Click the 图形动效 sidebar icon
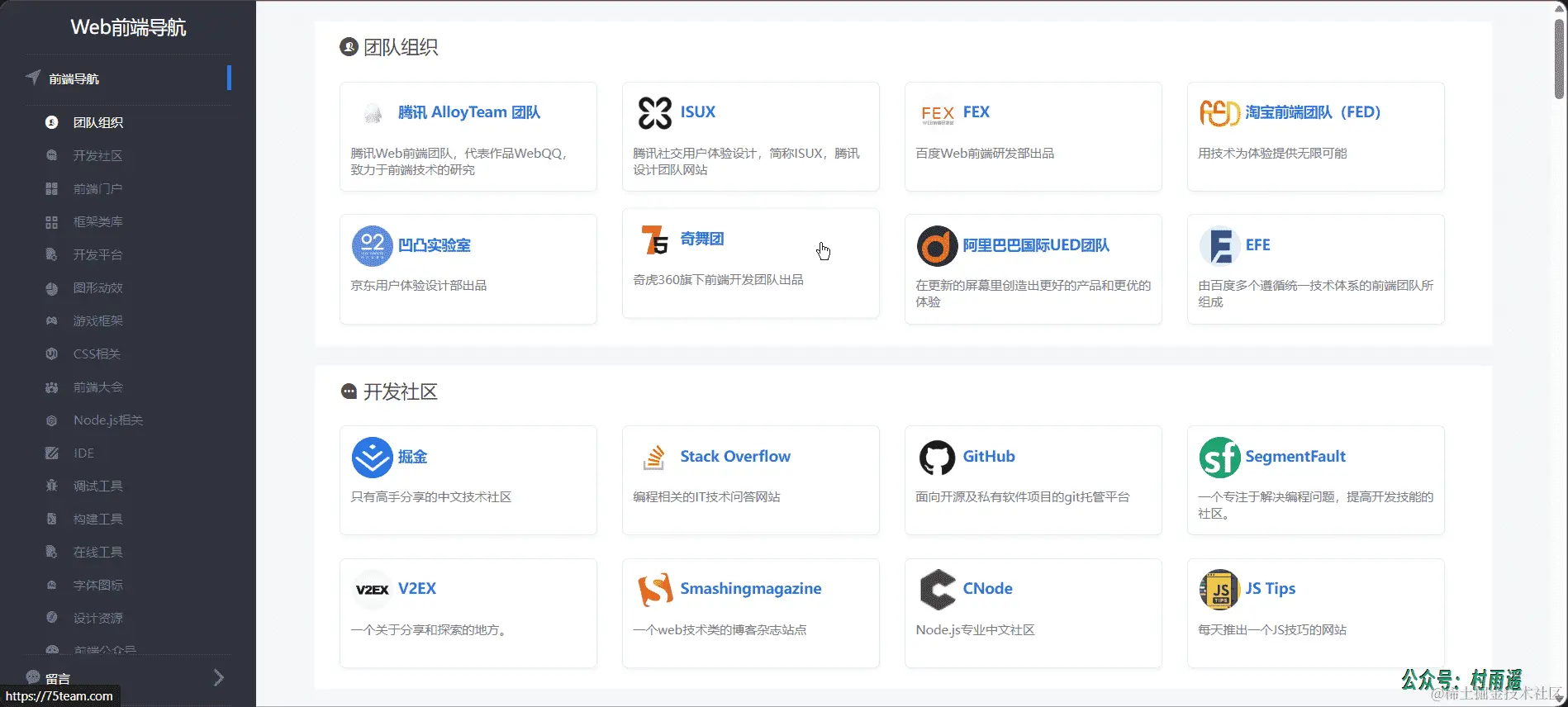1568x707 pixels. pyautogui.click(x=52, y=287)
